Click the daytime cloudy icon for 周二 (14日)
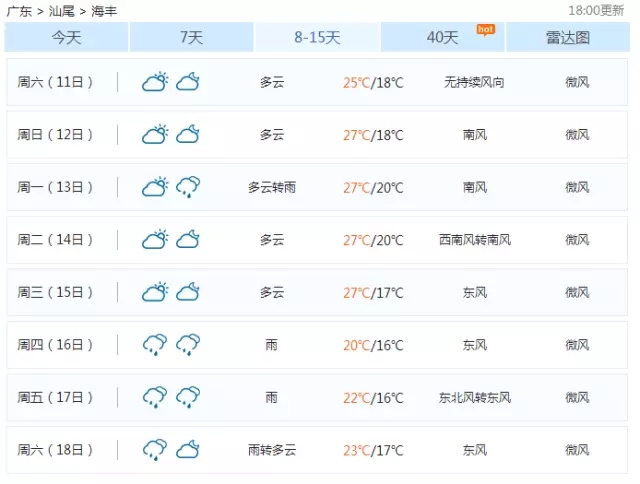Screen dimensions: 640x484 155,239
